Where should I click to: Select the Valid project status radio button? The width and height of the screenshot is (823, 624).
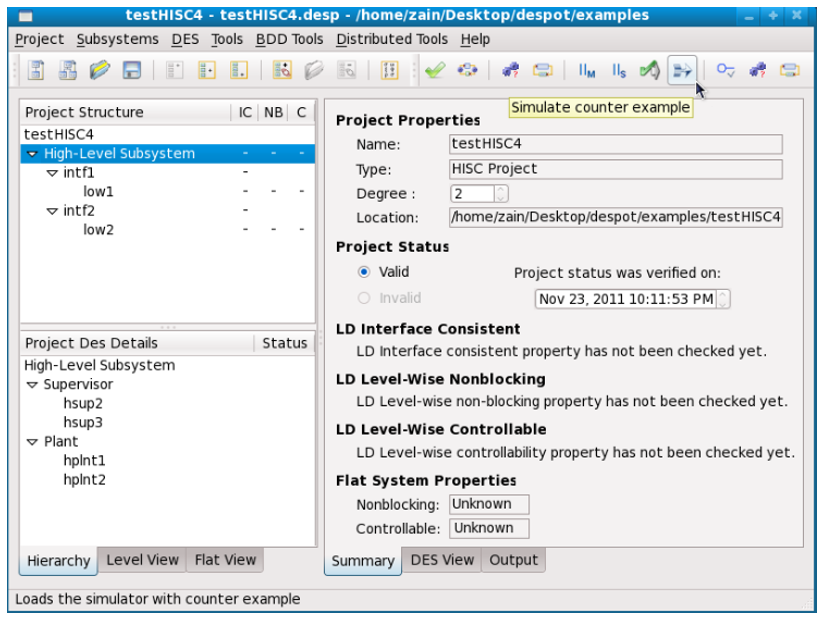click(364, 272)
